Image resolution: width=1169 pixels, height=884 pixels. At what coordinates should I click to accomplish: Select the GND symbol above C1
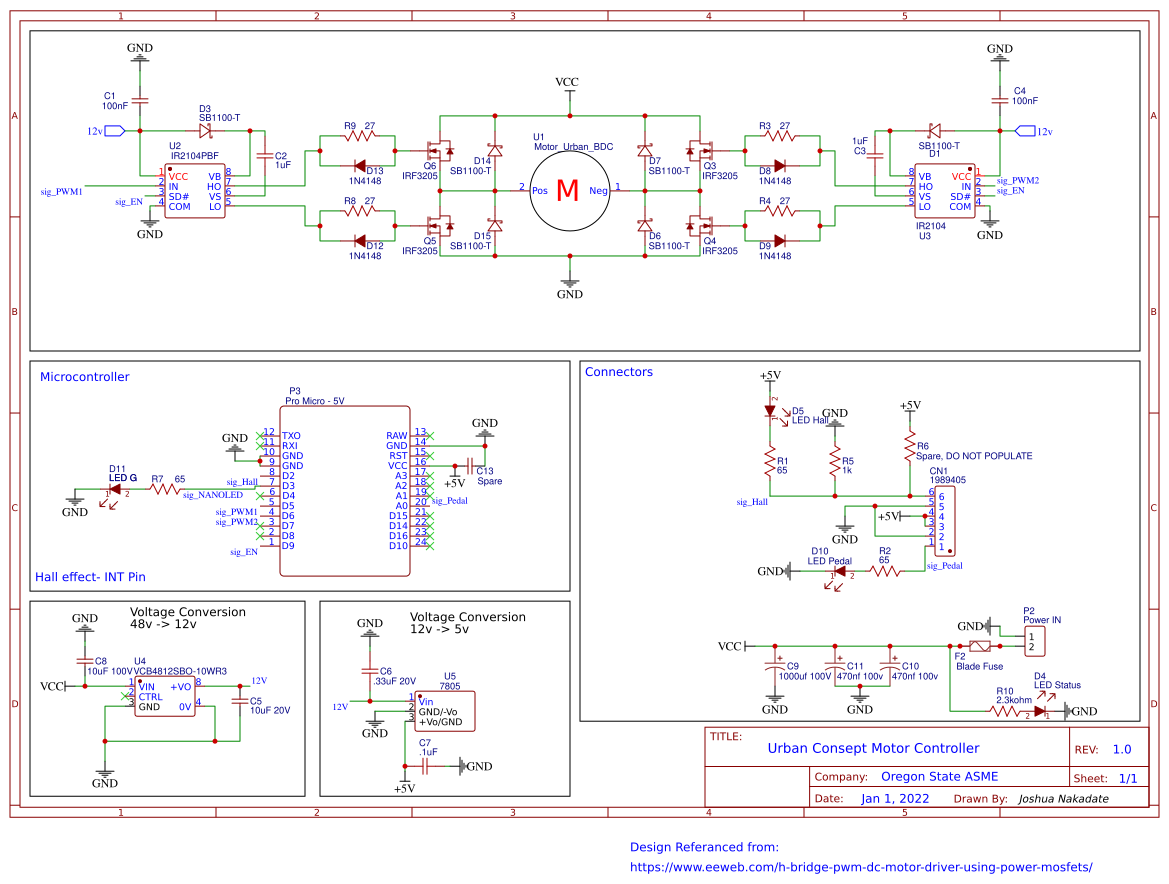(x=141, y=55)
